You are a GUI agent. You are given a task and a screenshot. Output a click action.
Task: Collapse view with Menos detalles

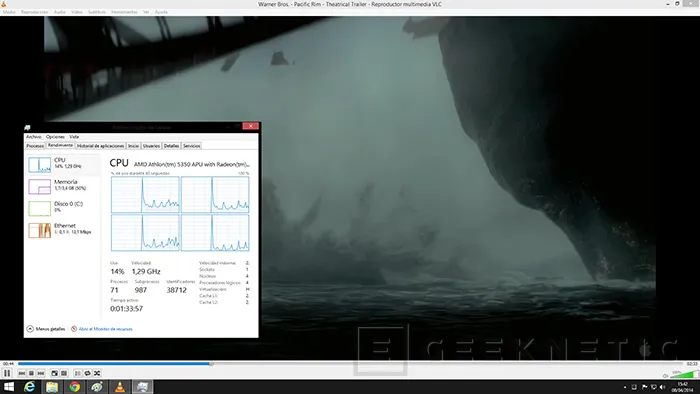click(x=46, y=329)
